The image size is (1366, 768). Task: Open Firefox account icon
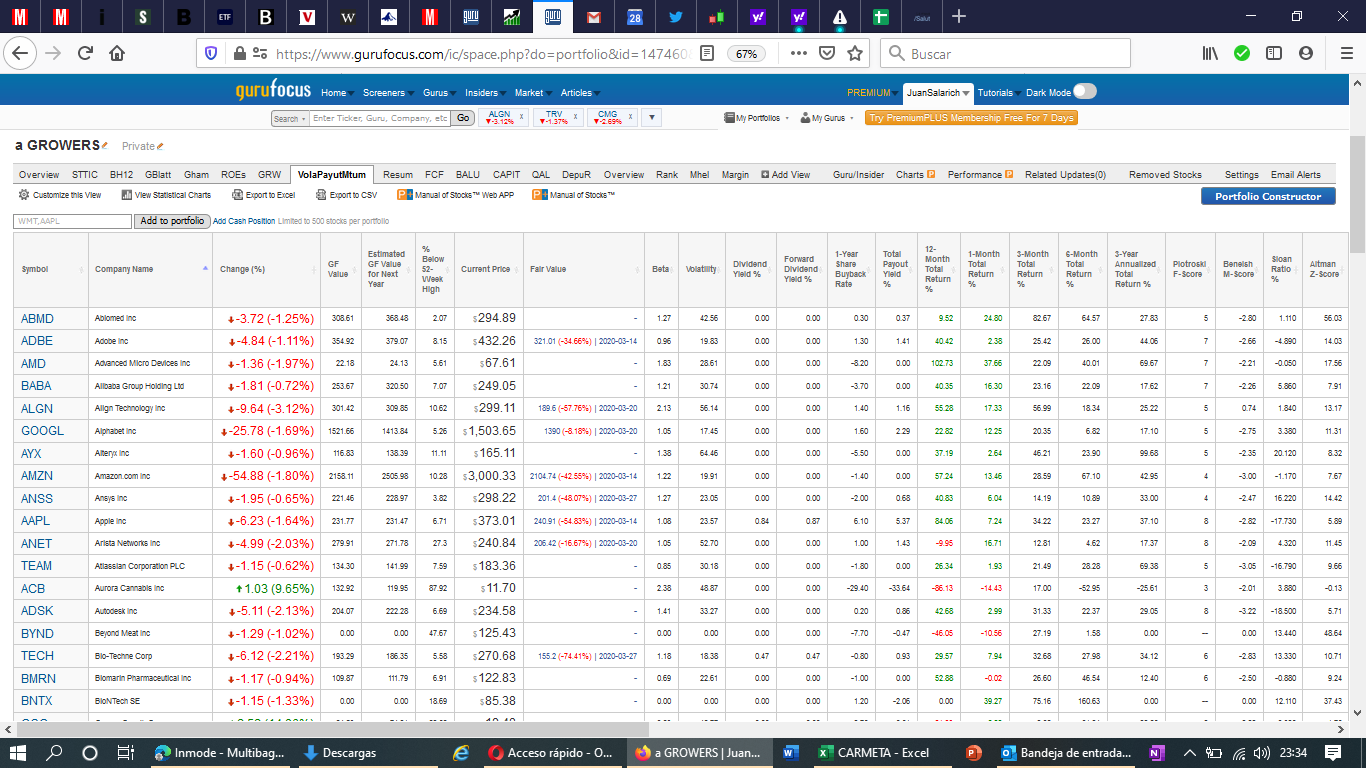[1306, 53]
